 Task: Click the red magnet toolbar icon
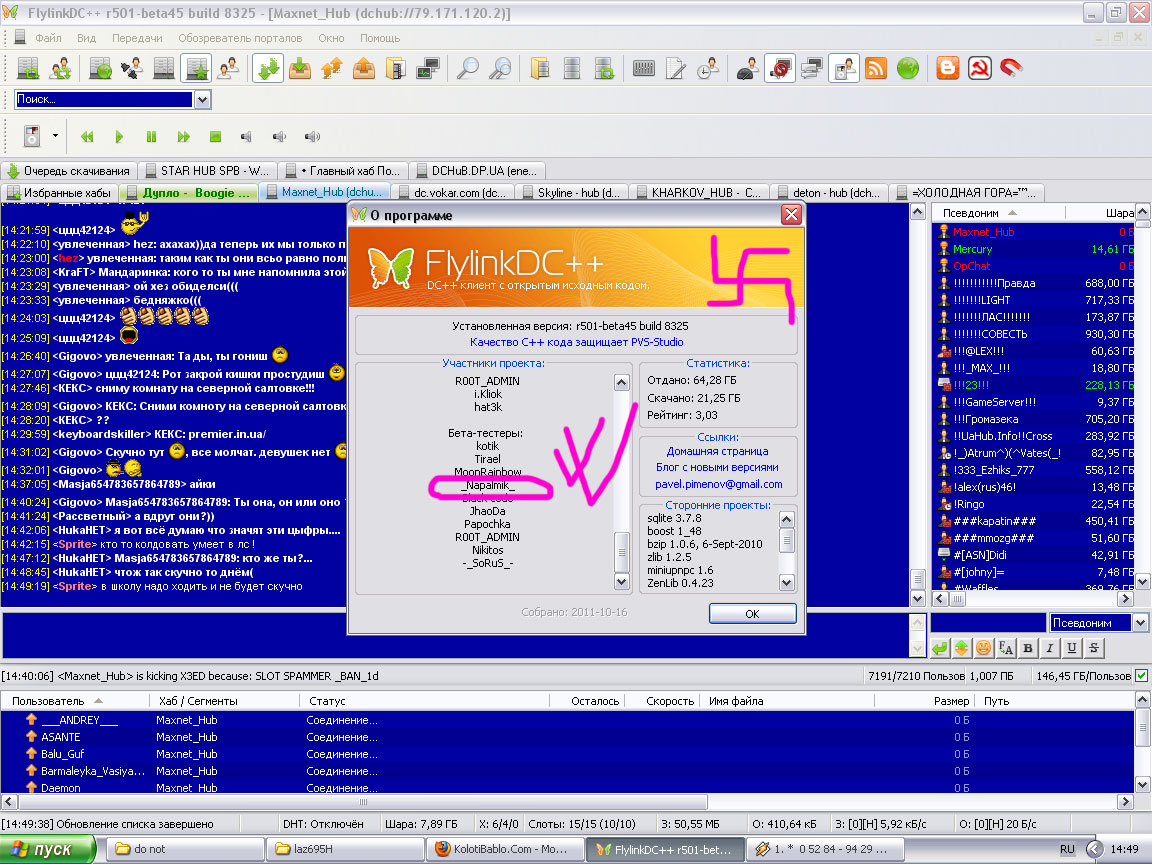(1012, 69)
